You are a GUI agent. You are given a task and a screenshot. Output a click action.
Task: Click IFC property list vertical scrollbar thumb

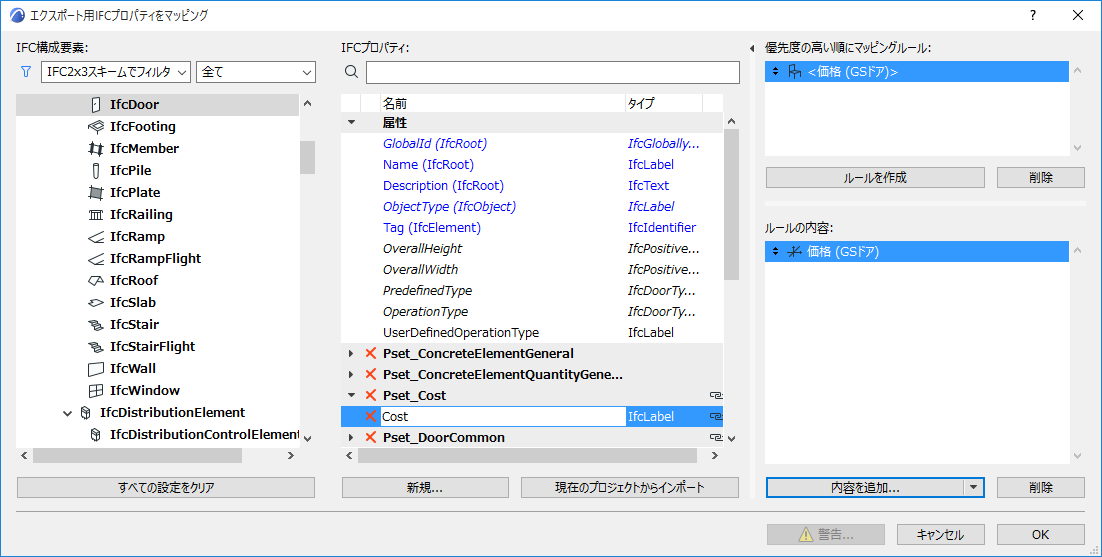point(732,204)
